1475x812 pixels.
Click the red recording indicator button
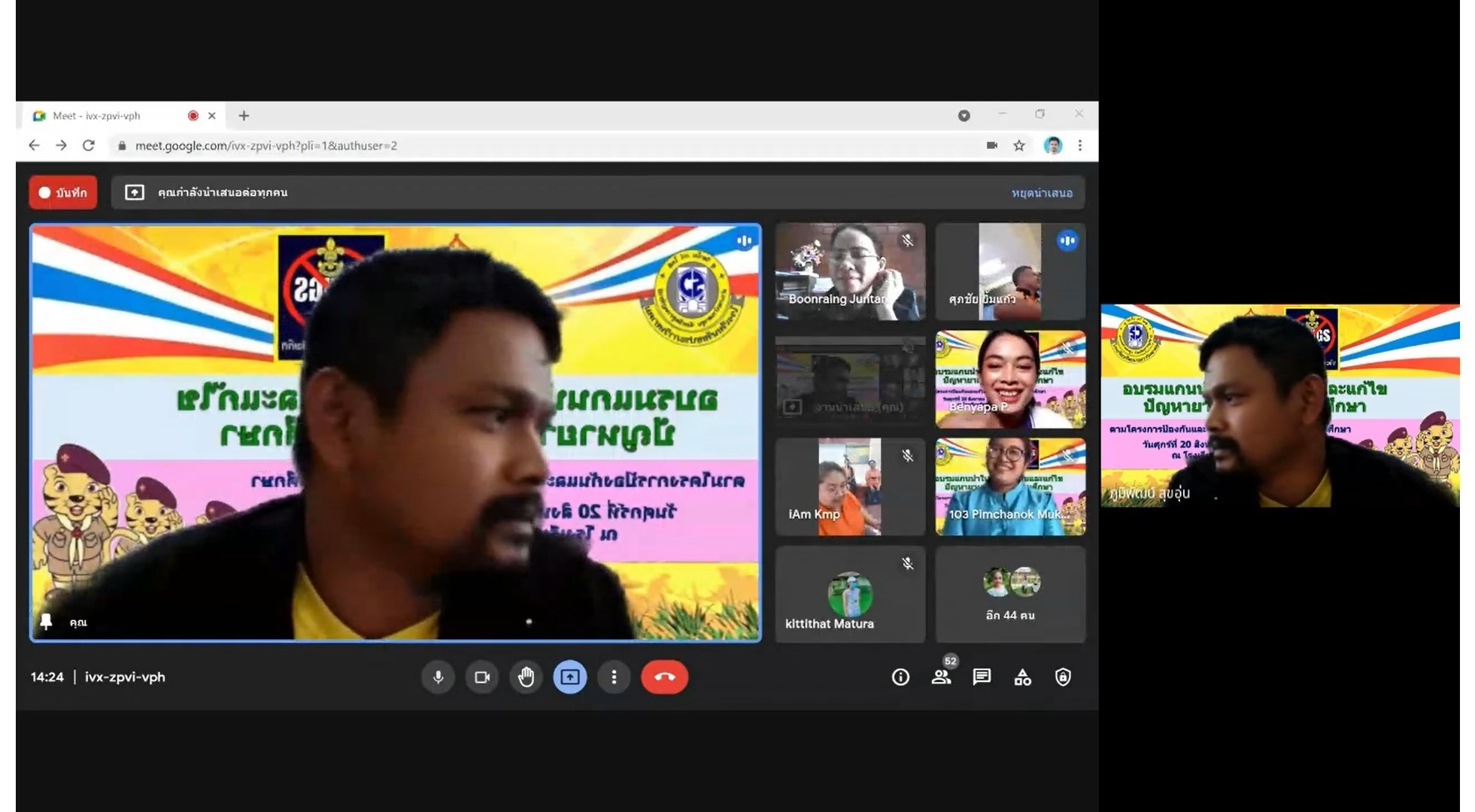pos(63,192)
